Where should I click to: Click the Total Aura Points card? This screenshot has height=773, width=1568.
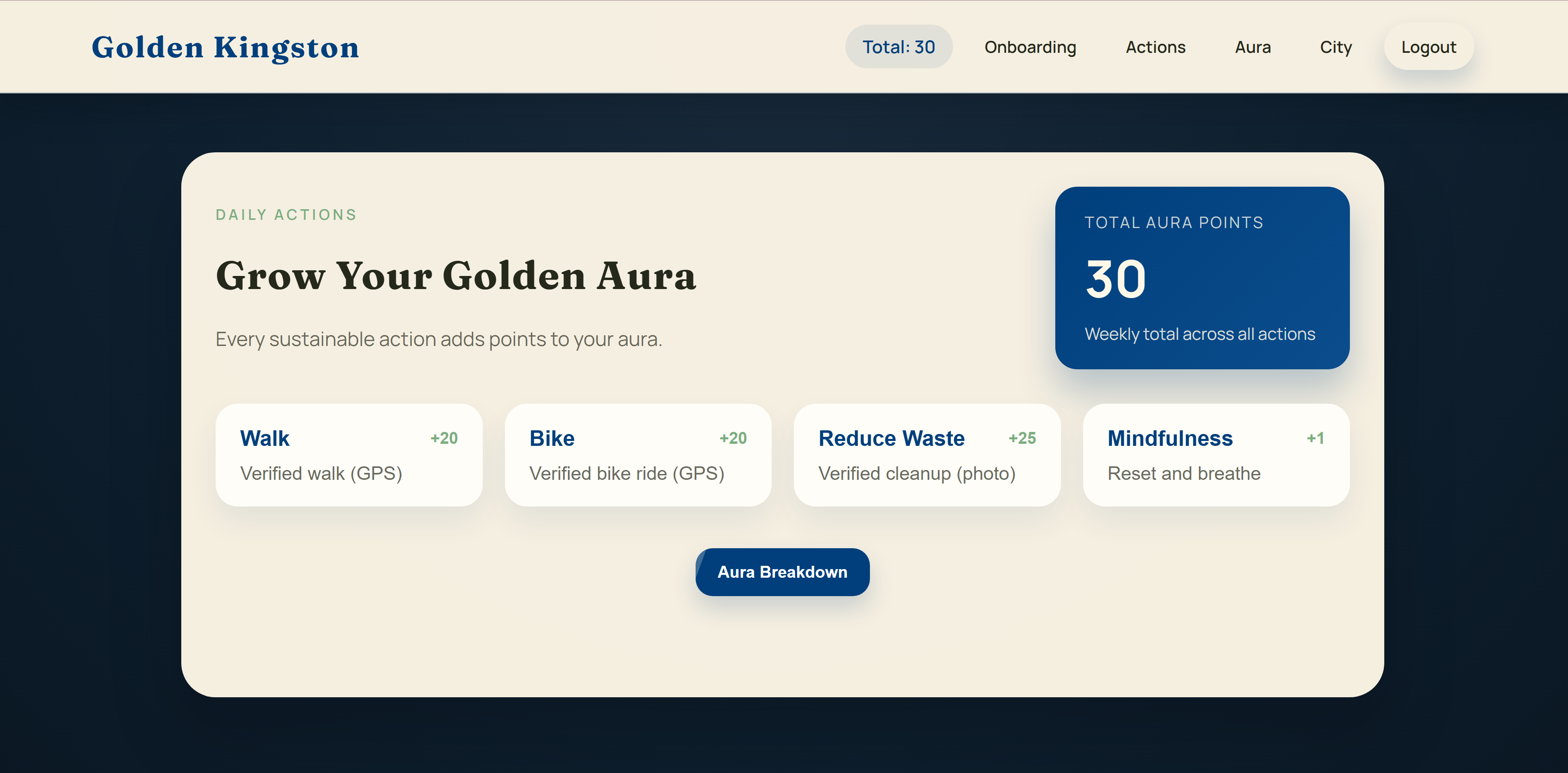click(1201, 277)
